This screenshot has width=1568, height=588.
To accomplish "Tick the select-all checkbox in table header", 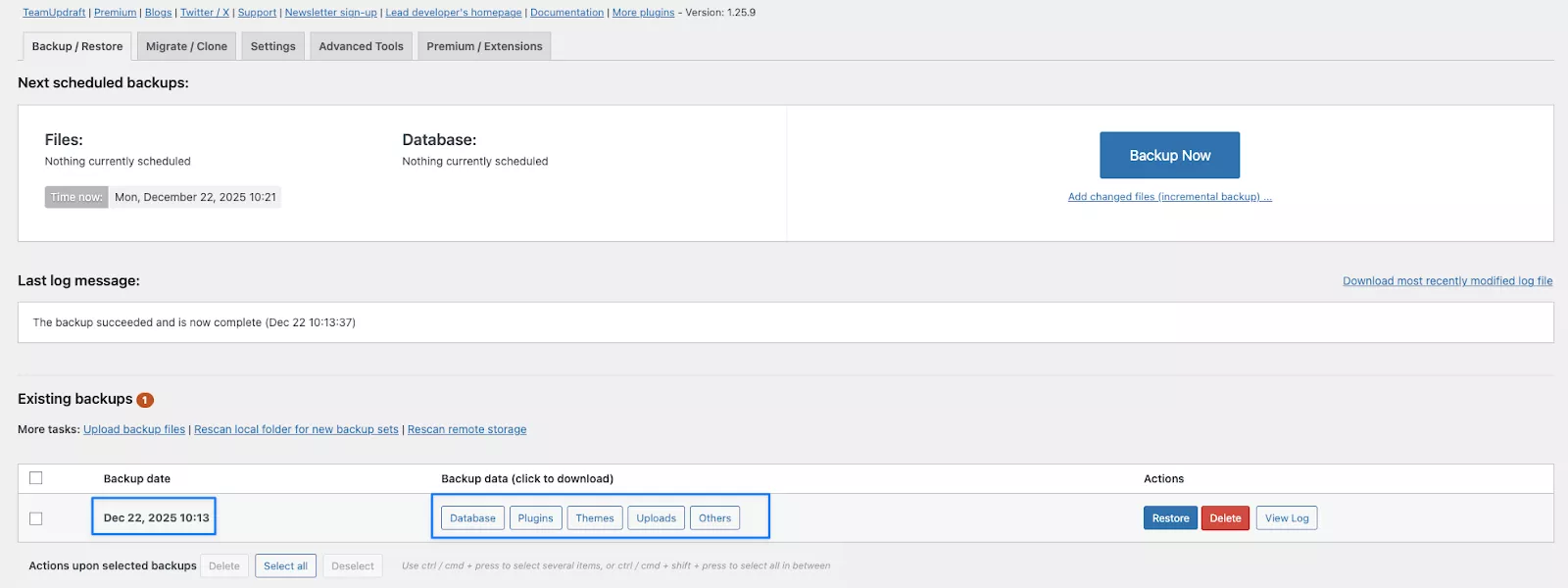I will tap(36, 478).
